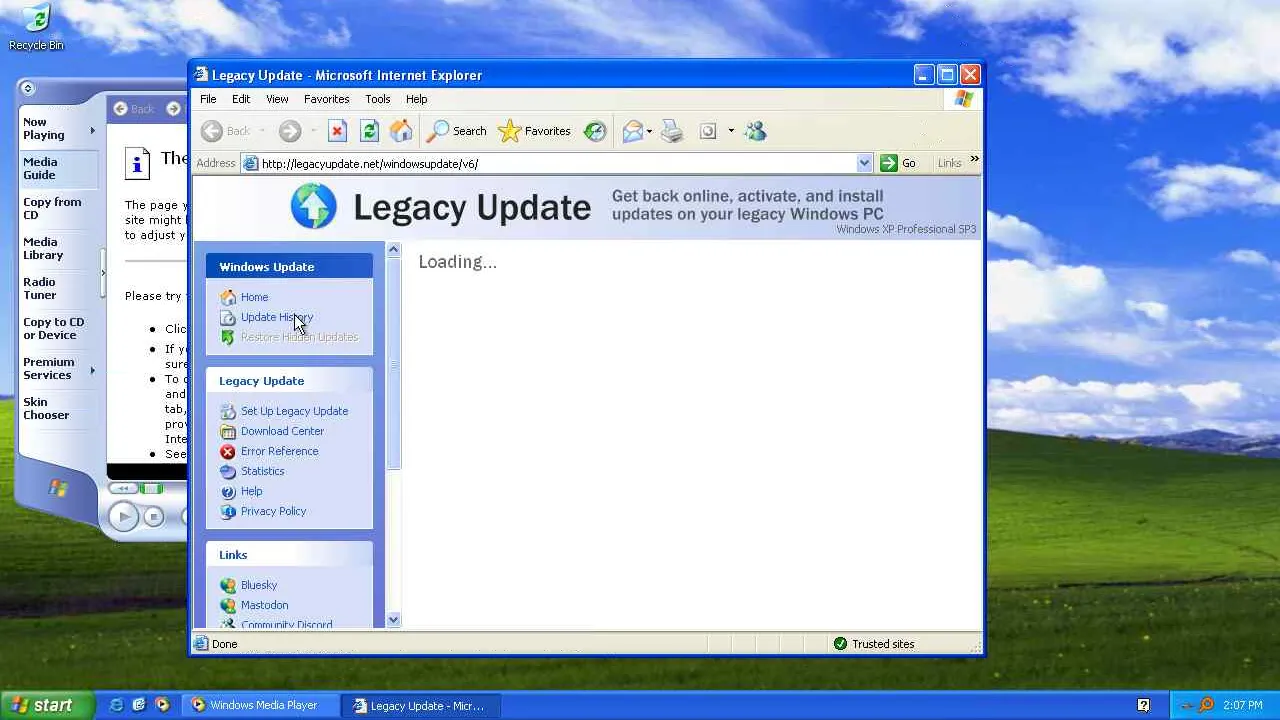Viewport: 1280px width, 720px height.
Task: Stop page loading with the red X button
Action: pyautogui.click(x=337, y=131)
